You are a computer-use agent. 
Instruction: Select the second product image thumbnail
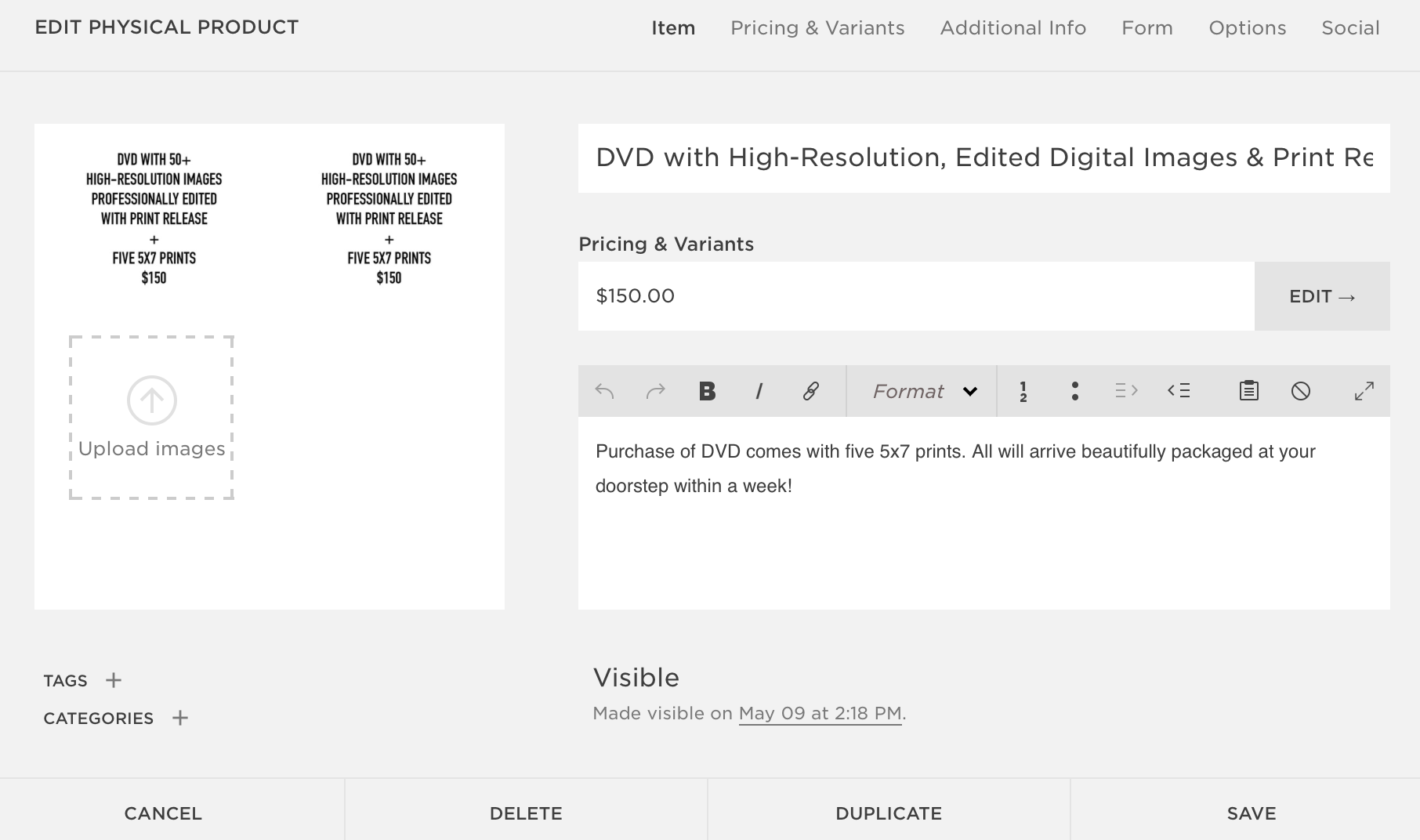pyautogui.click(x=389, y=219)
